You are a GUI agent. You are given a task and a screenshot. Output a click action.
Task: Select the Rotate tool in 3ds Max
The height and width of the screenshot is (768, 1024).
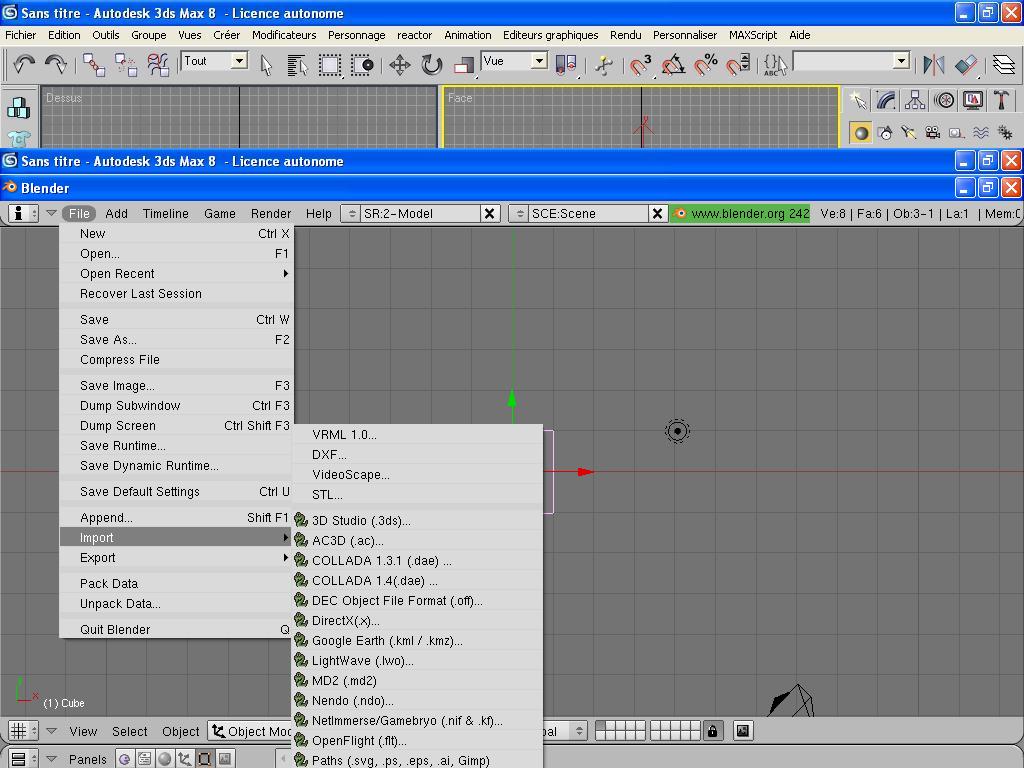pos(432,65)
